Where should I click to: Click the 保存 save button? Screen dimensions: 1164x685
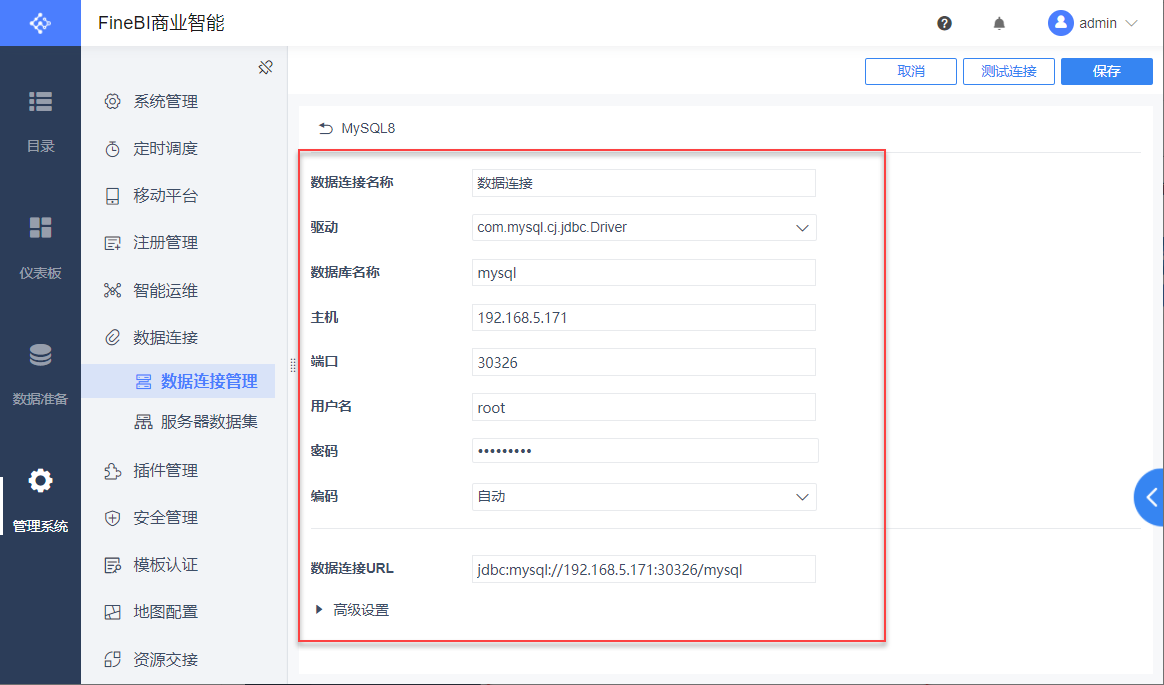(x=1107, y=71)
